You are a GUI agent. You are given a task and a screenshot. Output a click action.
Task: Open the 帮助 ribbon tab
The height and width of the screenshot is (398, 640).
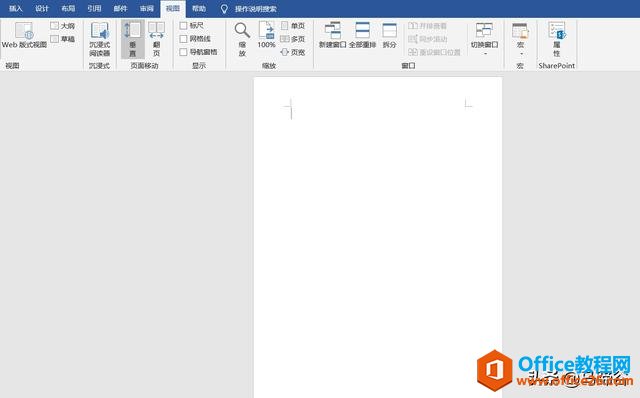coord(199,8)
